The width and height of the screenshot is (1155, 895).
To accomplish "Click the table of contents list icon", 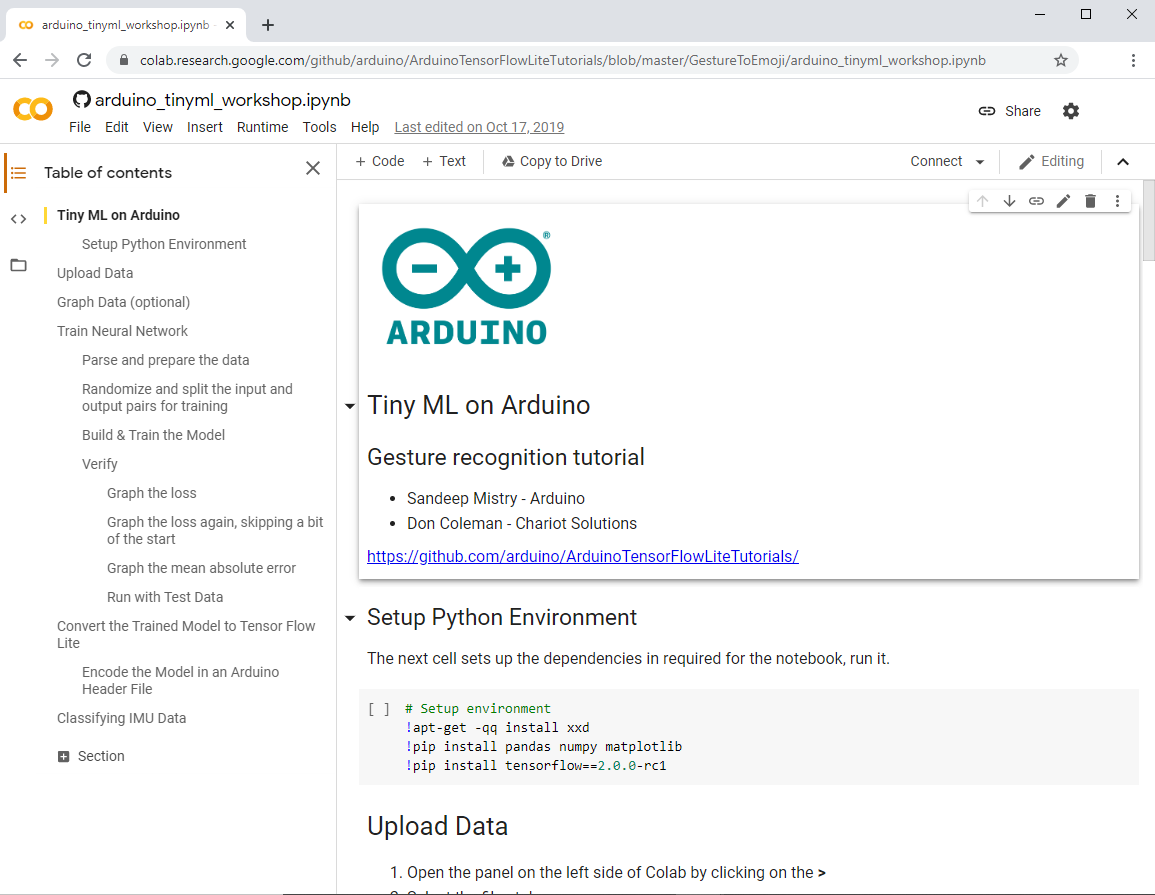I will (x=18, y=173).
